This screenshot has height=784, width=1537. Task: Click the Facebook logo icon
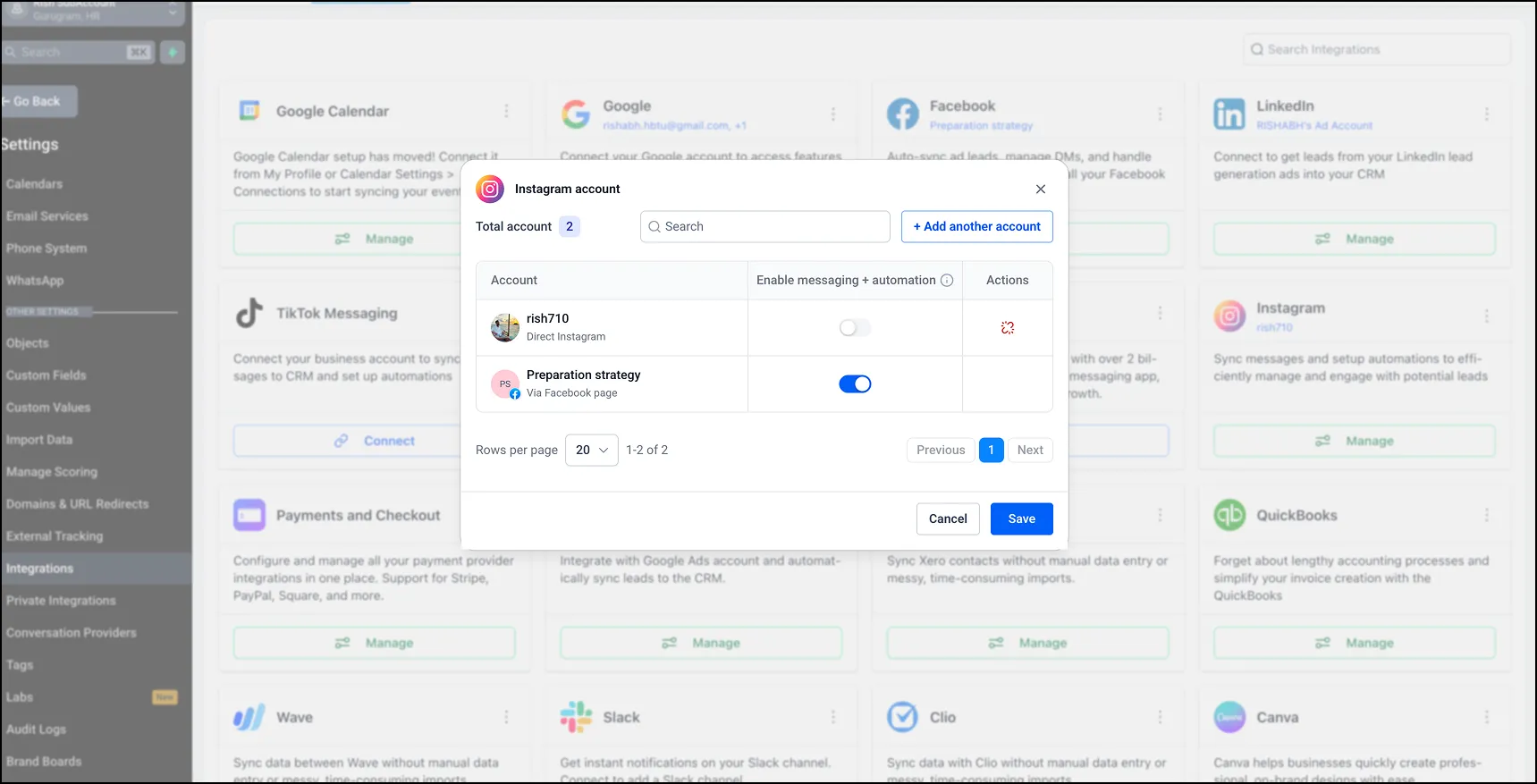902,114
